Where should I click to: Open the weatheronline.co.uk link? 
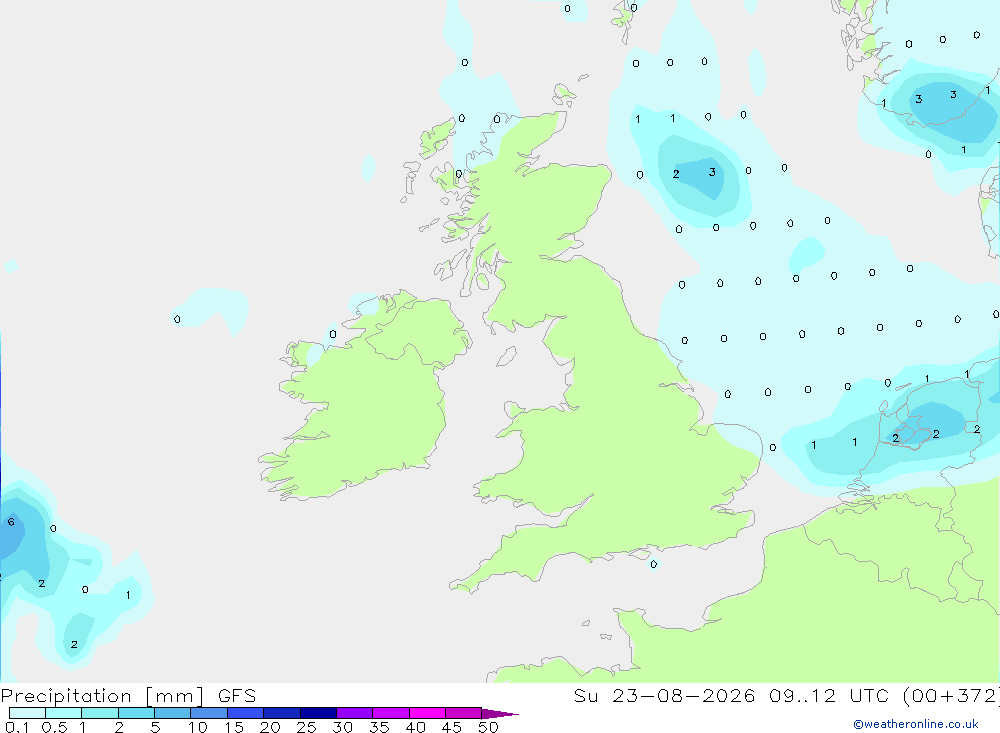[916, 724]
